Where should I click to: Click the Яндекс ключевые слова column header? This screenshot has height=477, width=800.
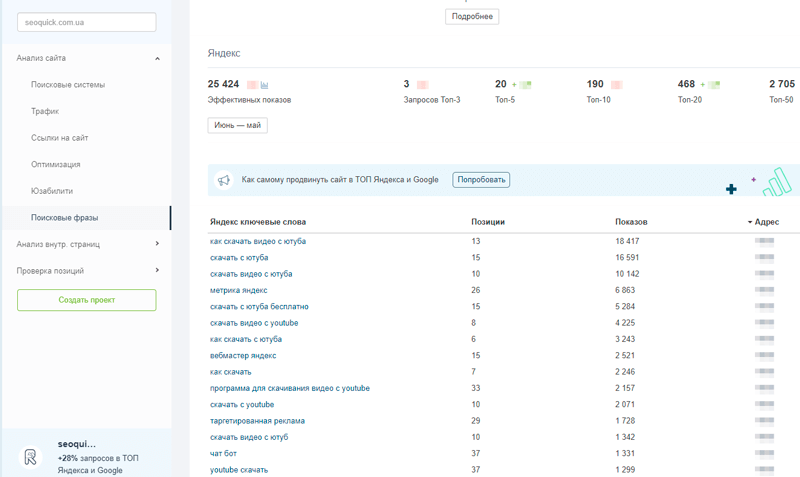click(x=258, y=222)
